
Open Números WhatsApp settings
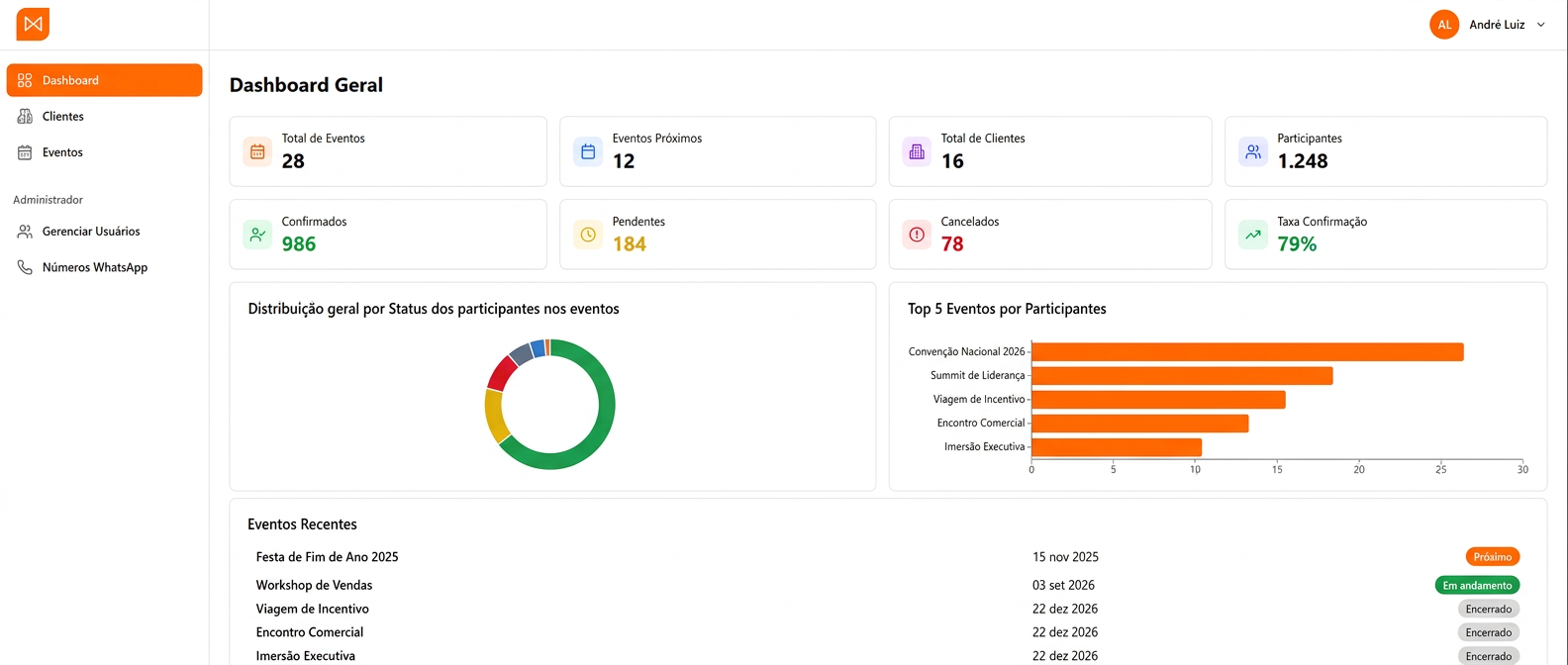104,267
